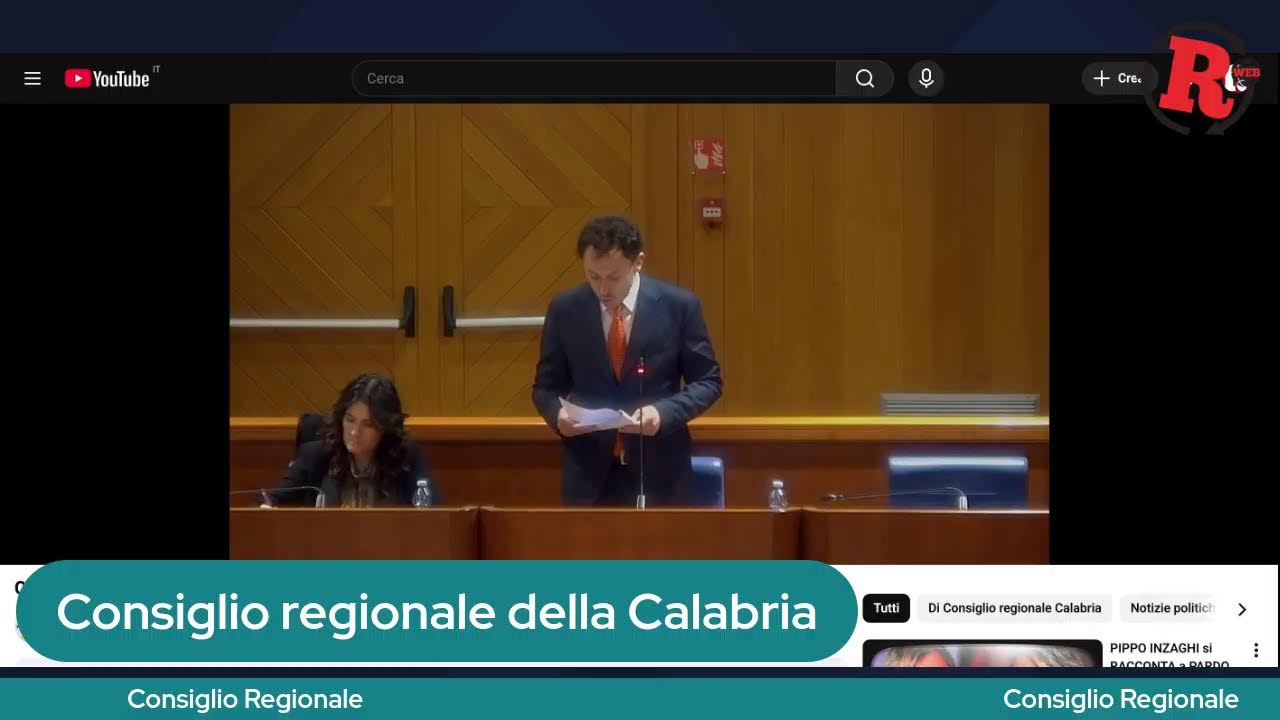Select the Notizie politiche filter chip
1280x720 pixels.
(x=1170, y=608)
